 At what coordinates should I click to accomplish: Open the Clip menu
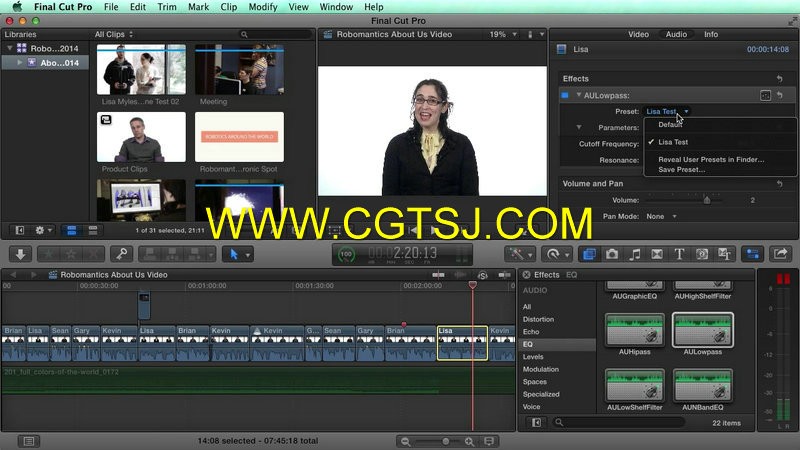click(229, 7)
